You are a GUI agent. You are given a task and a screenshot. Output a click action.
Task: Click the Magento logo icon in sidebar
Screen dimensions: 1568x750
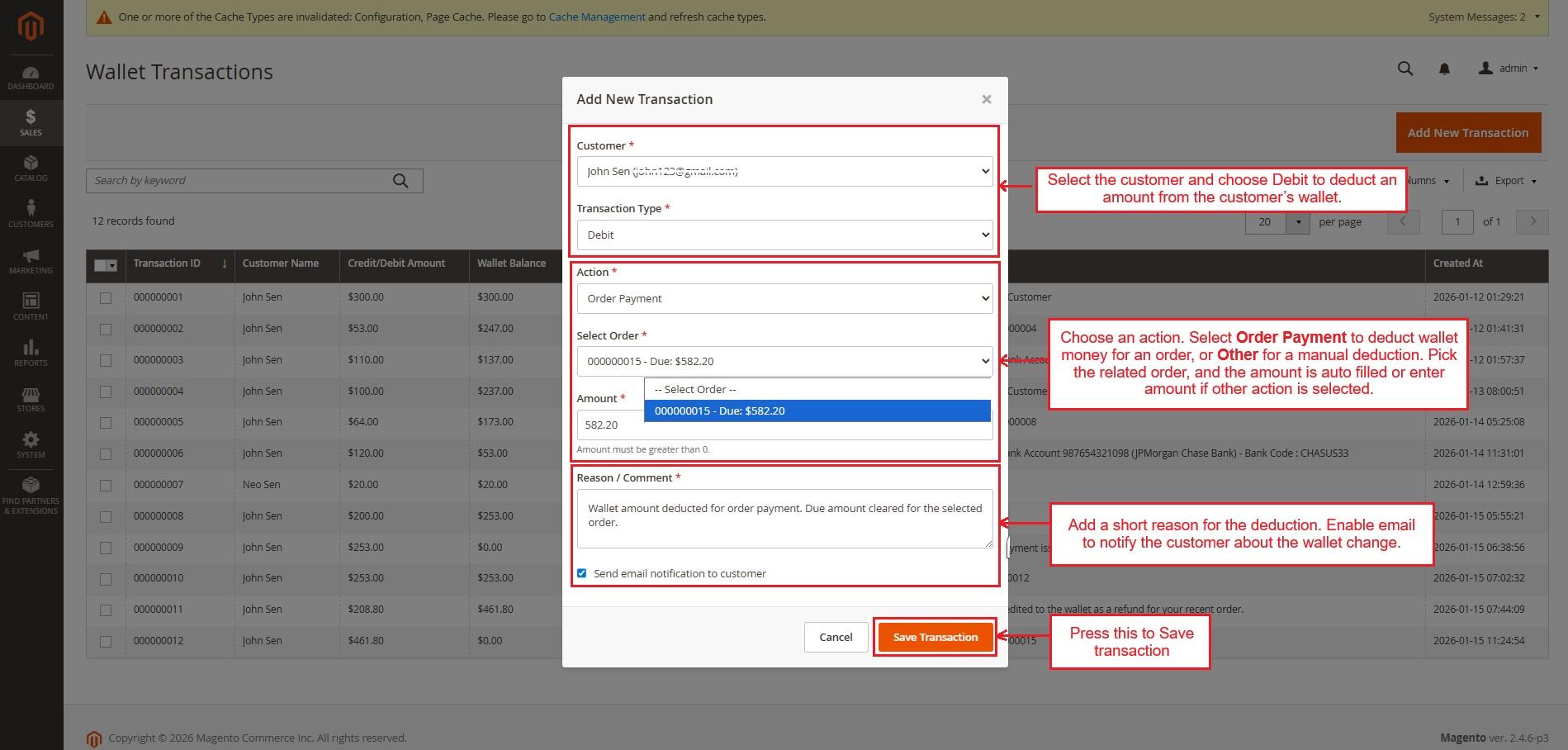click(31, 26)
